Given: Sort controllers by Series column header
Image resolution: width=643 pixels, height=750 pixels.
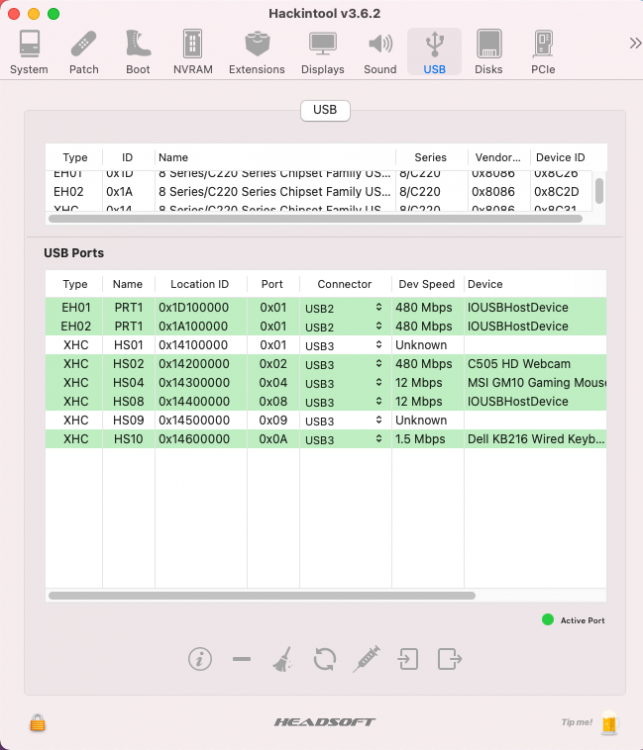Looking at the screenshot, I should [431, 157].
